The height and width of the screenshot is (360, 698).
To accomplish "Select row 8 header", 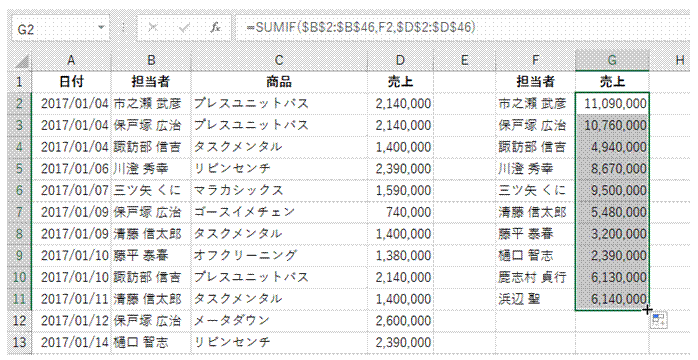I will click(x=20, y=234).
